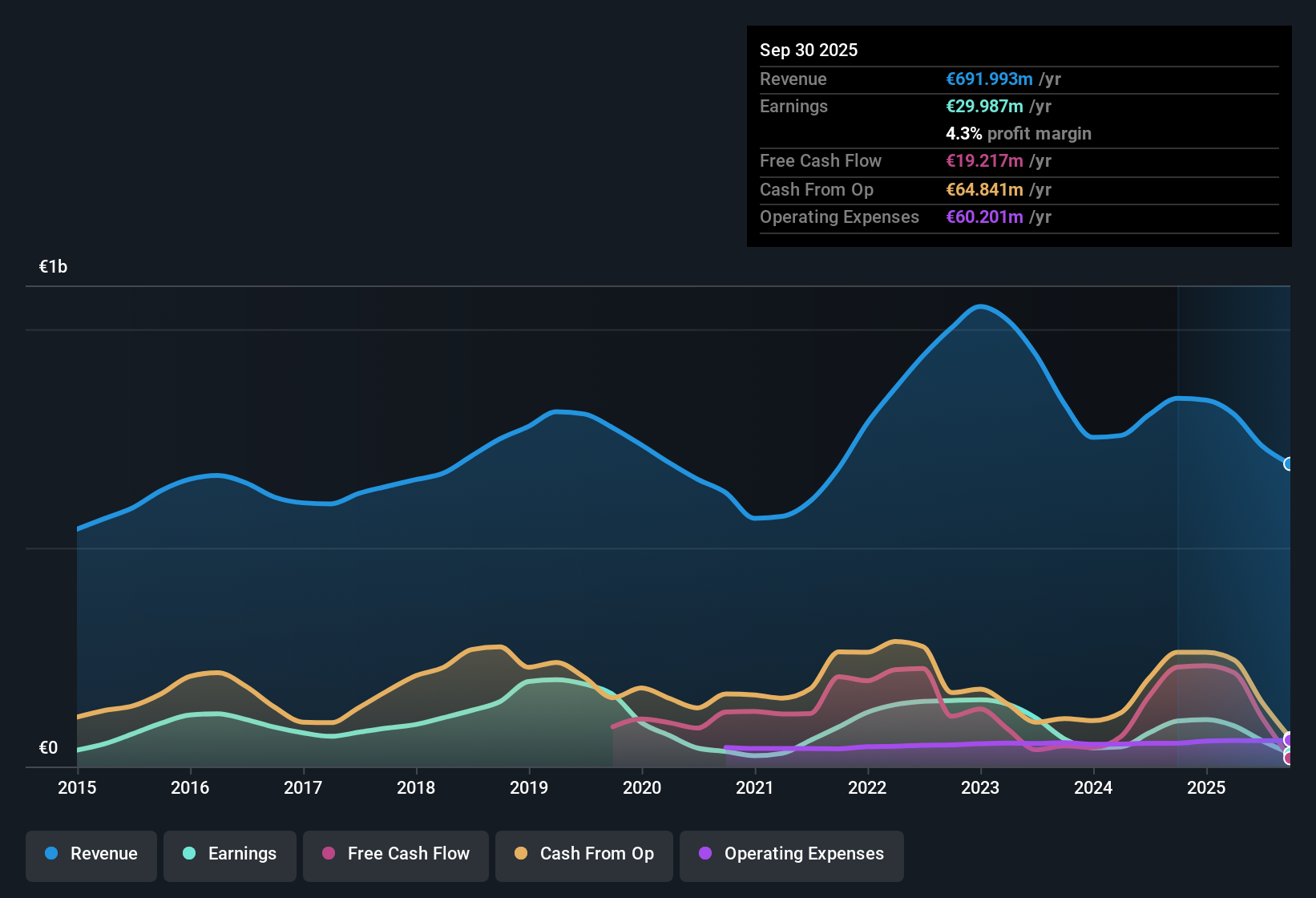Image resolution: width=1316 pixels, height=898 pixels.
Task: Select the revenue endpoint marker on the chart
Action: pos(1288,463)
